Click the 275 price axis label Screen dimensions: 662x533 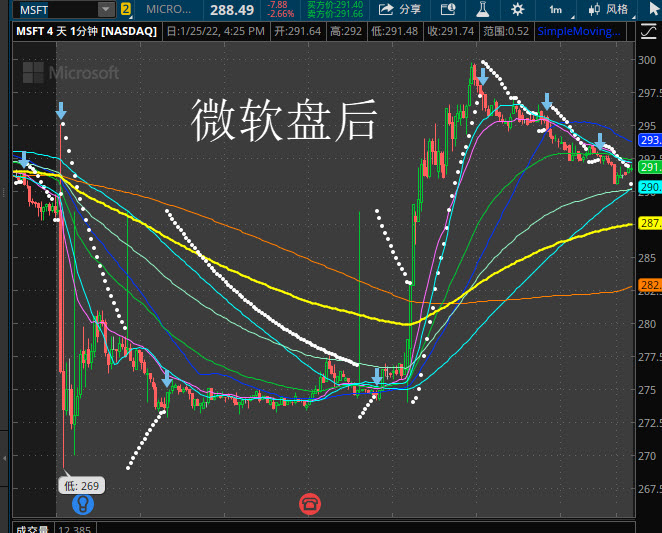click(x=647, y=390)
